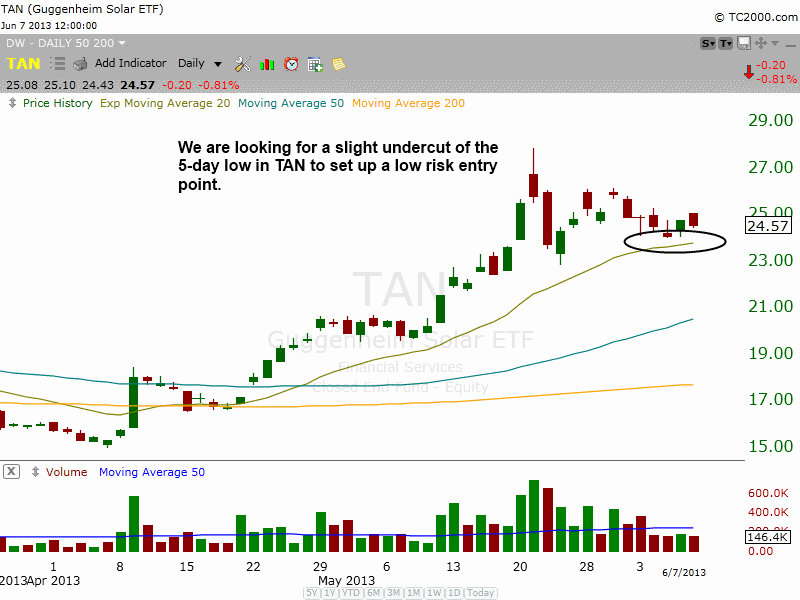Click the 15.00 price axis label
This screenshot has width=800, height=600.
[770, 446]
